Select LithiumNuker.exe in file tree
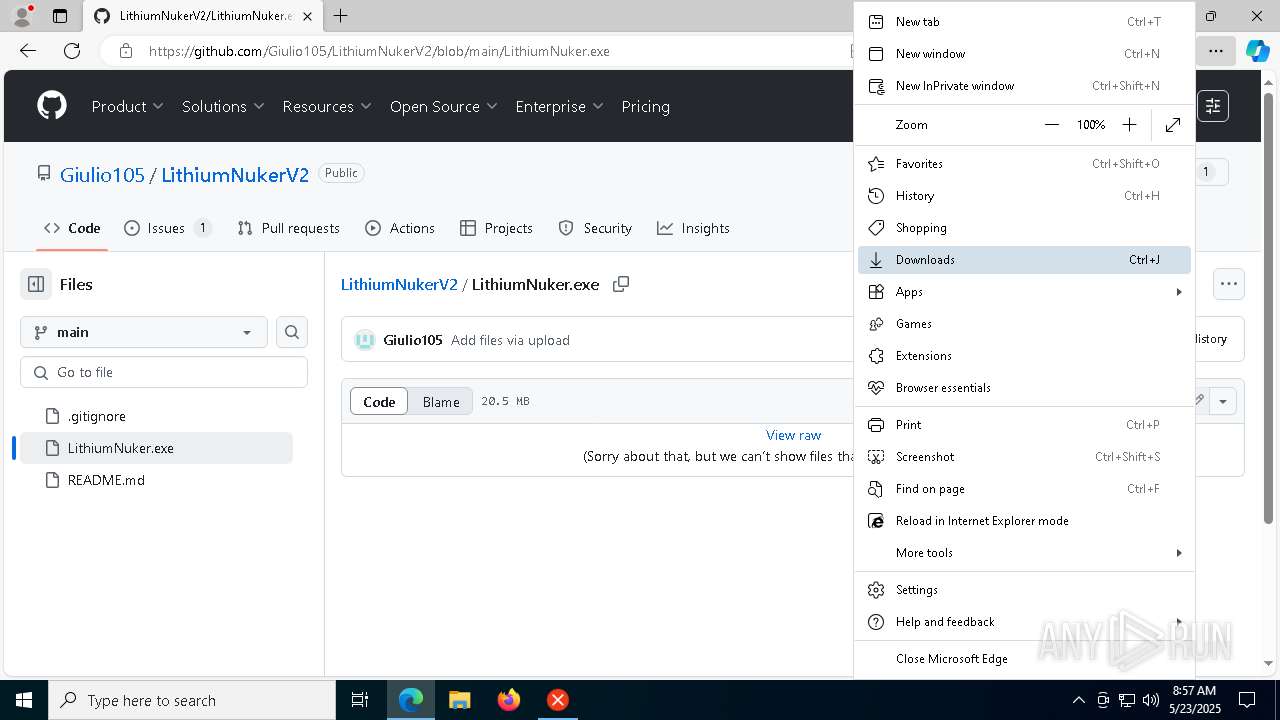 (x=157, y=448)
